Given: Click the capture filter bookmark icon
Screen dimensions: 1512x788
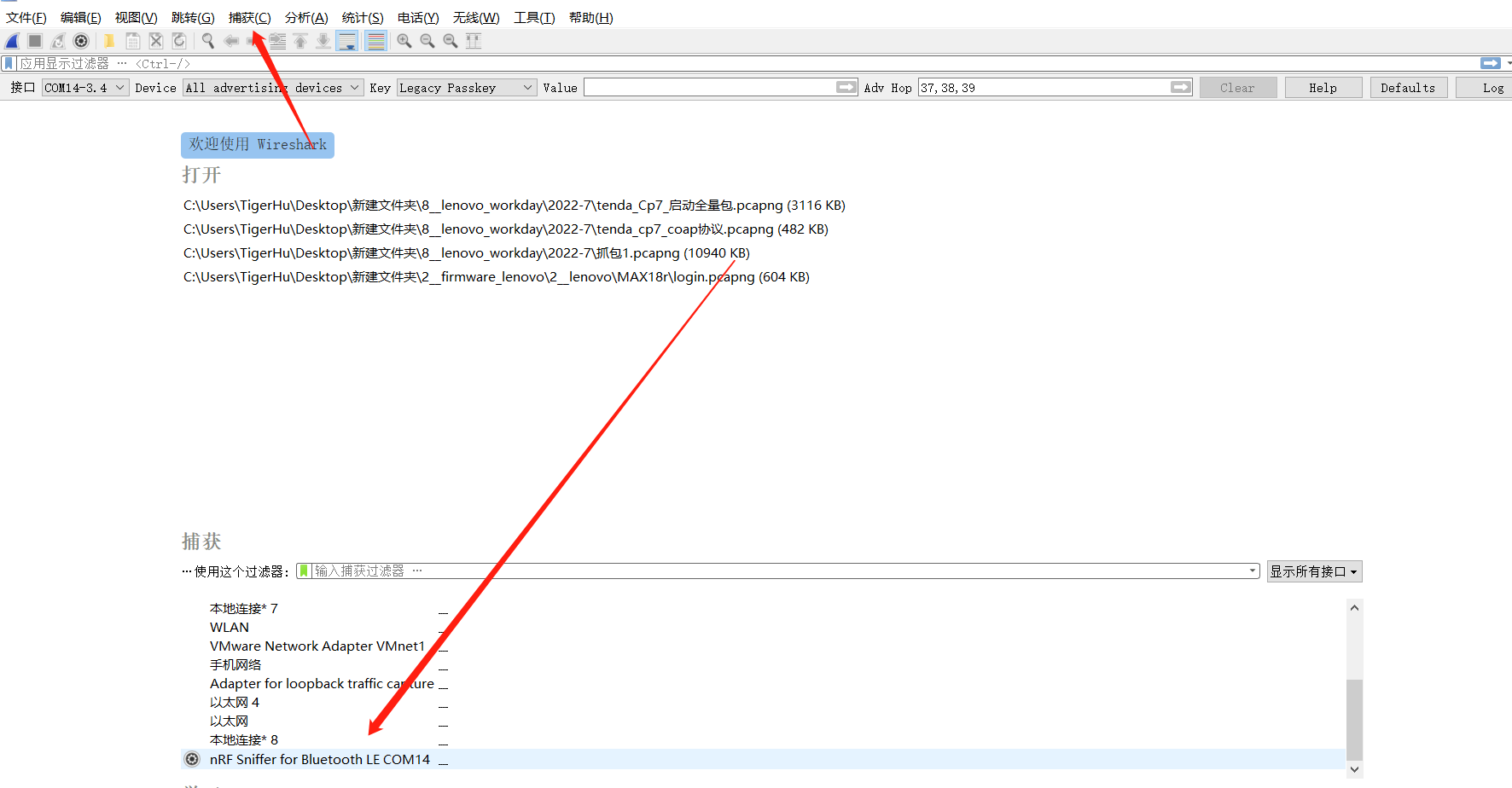Looking at the screenshot, I should (x=304, y=571).
